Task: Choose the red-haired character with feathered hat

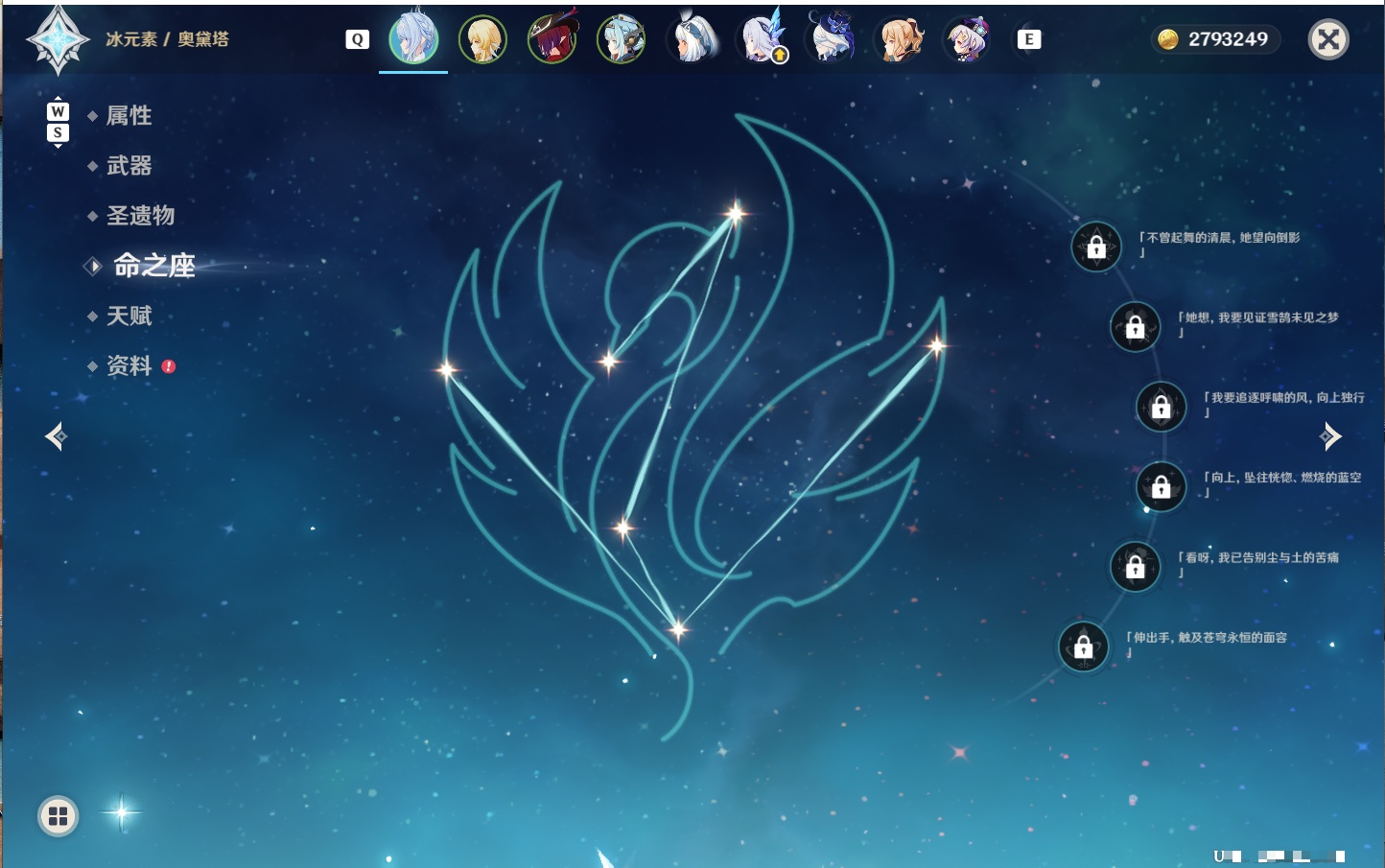Action: pyautogui.click(x=552, y=38)
